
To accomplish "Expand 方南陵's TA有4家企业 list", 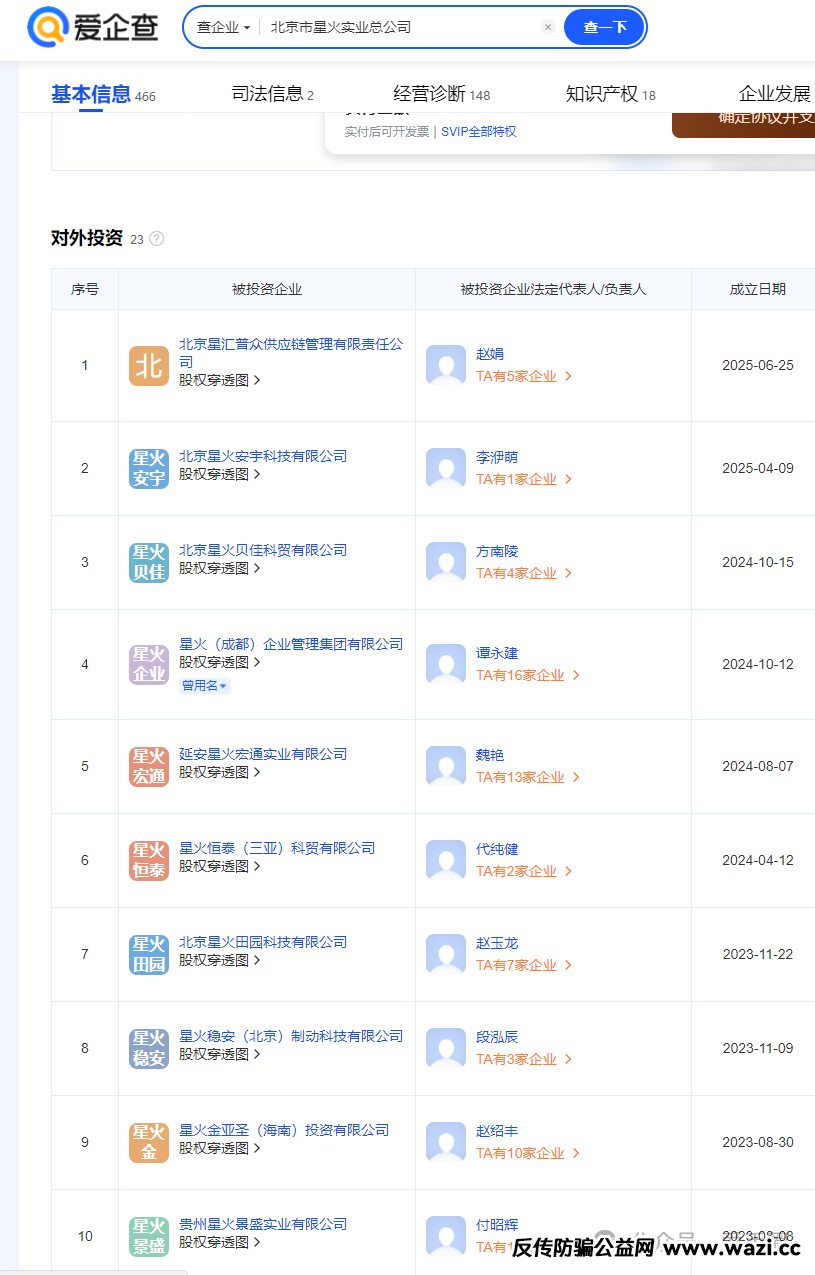I will tap(524, 573).
